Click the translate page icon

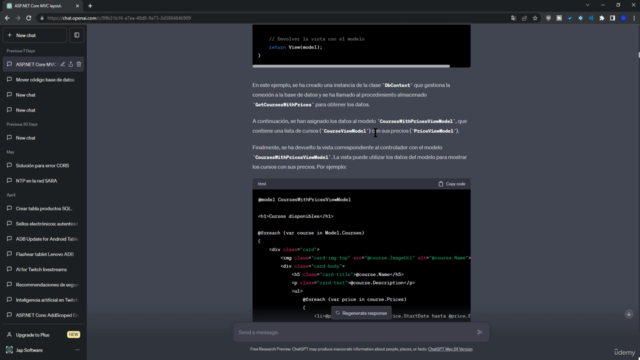[x=513, y=18]
